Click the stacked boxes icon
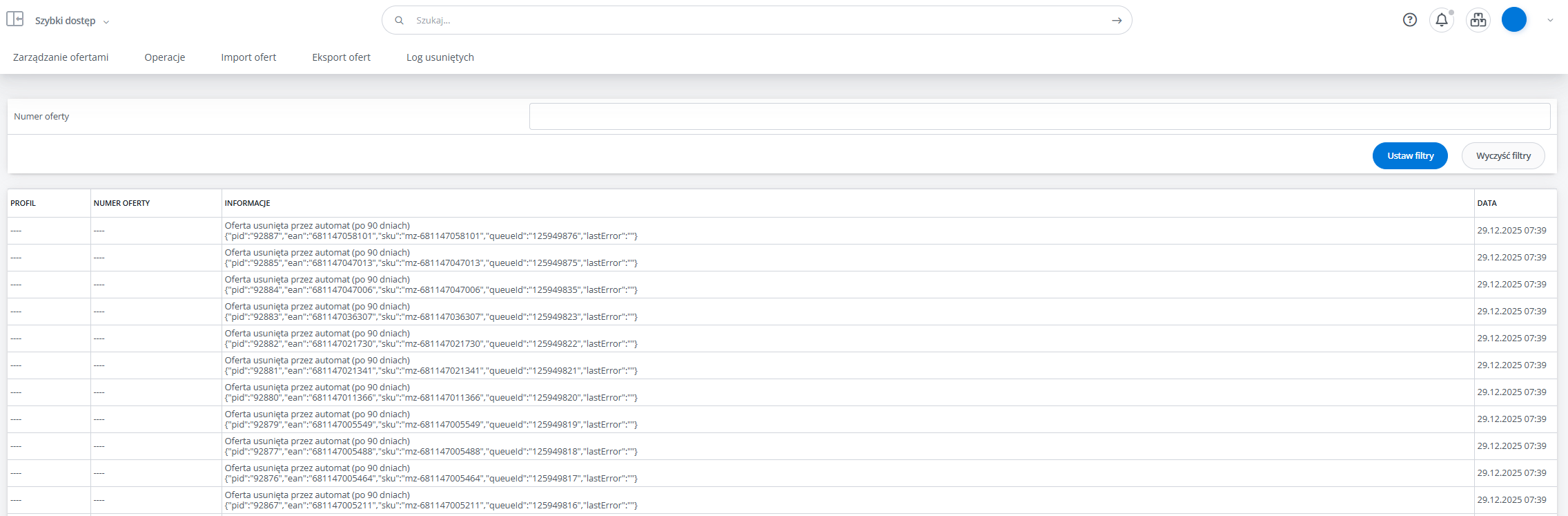The image size is (1568, 516). pyautogui.click(x=1478, y=20)
